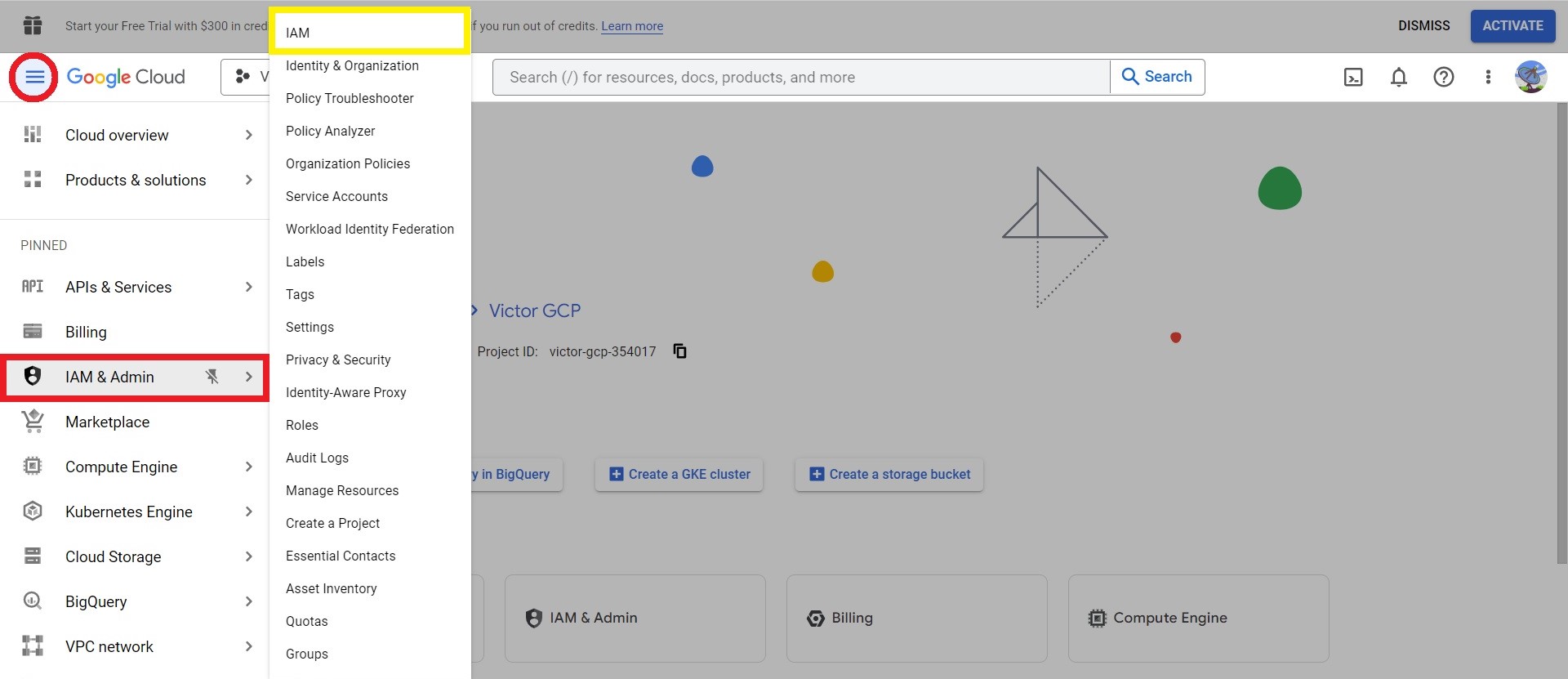Open the project selector dropdown
This screenshot has width=1568, height=679.
pos(246,77)
